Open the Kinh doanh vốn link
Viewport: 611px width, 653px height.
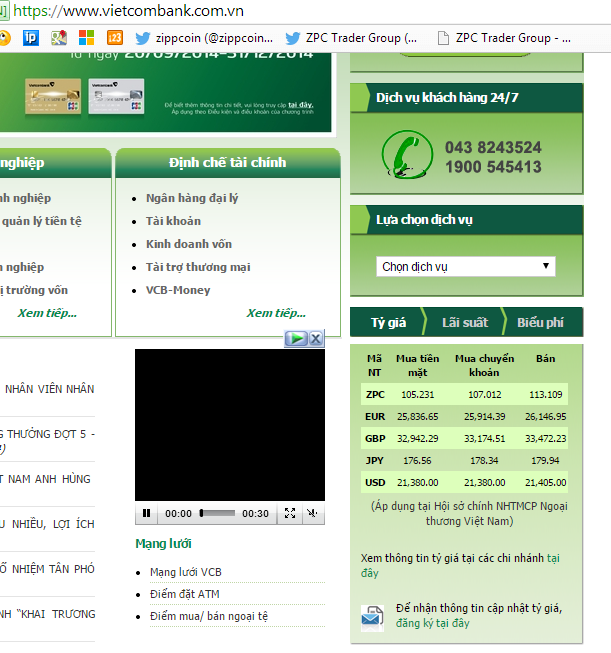(189, 244)
